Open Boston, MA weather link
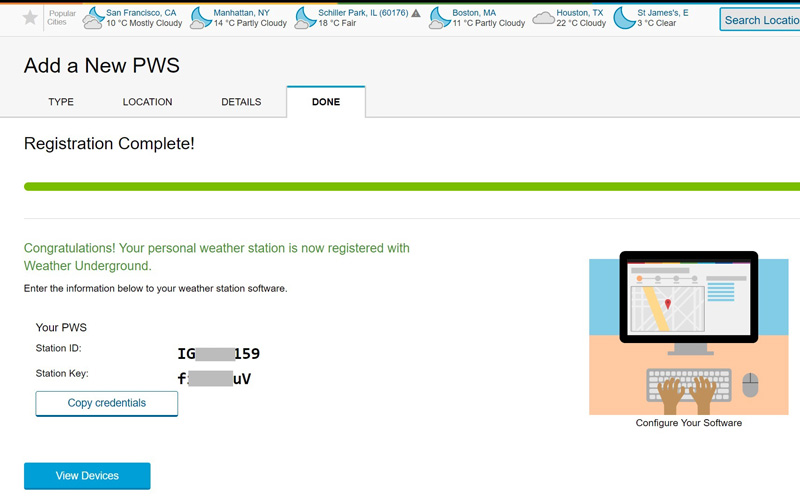 click(474, 13)
